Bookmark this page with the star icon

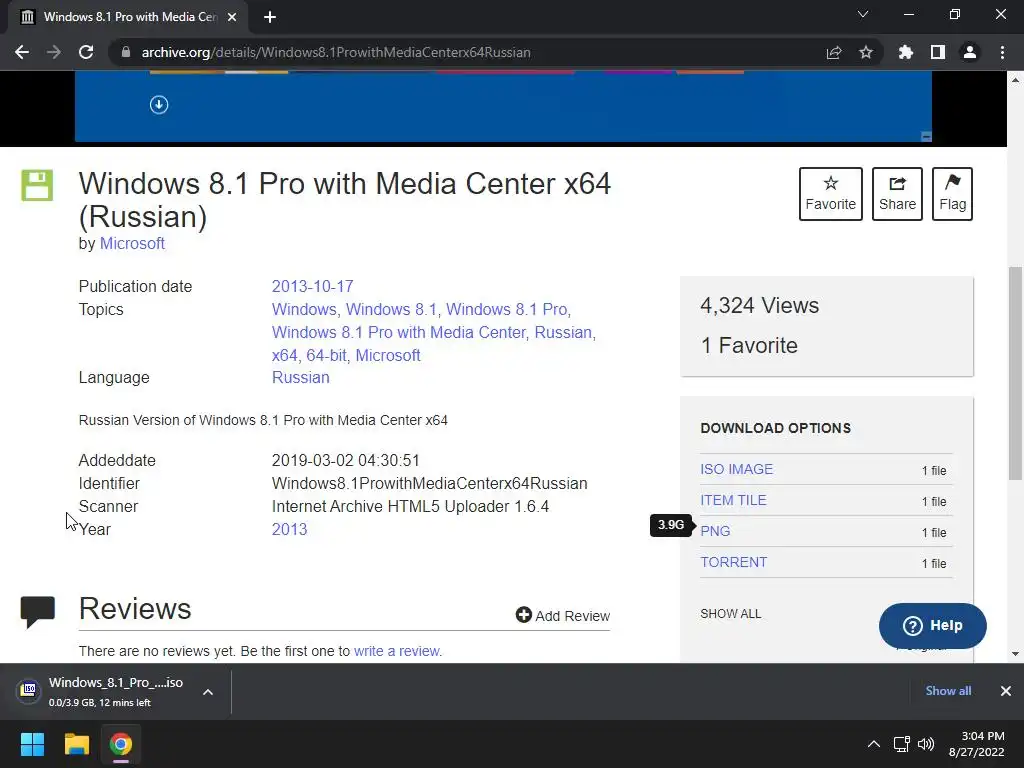coord(866,52)
